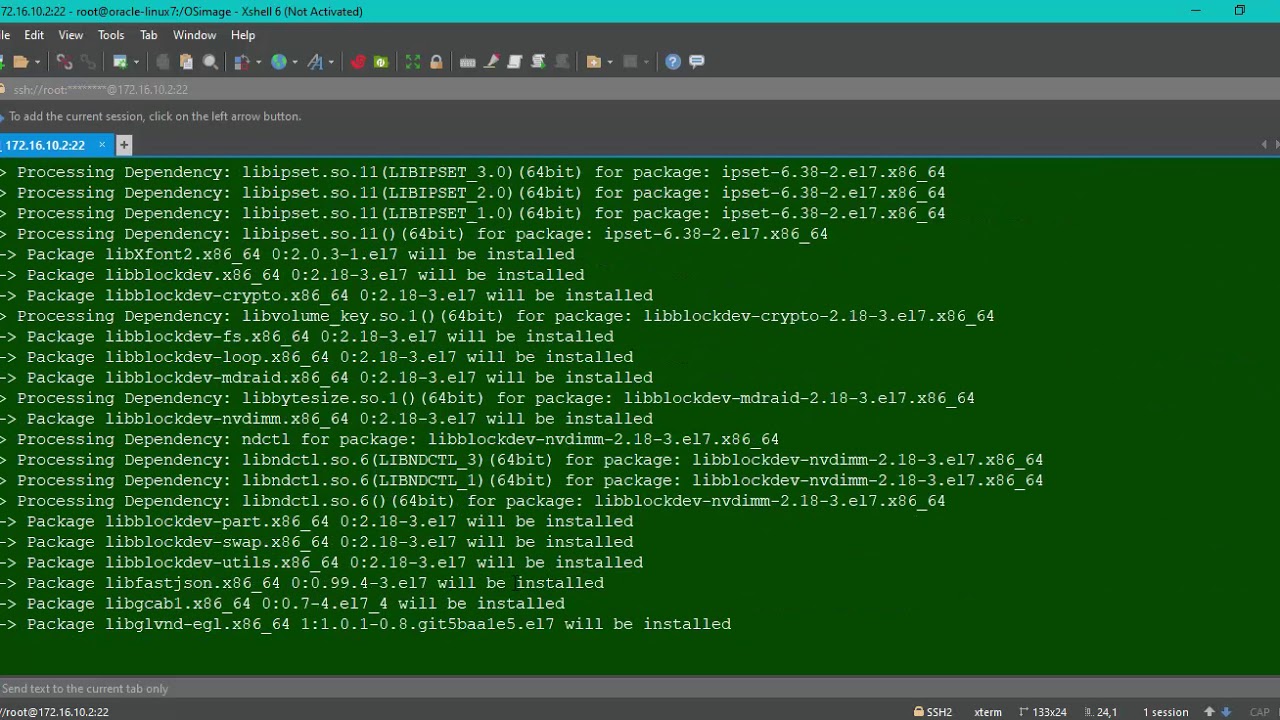Click the Highlight pen icon
The width and height of the screenshot is (1280, 720).
[x=491, y=62]
